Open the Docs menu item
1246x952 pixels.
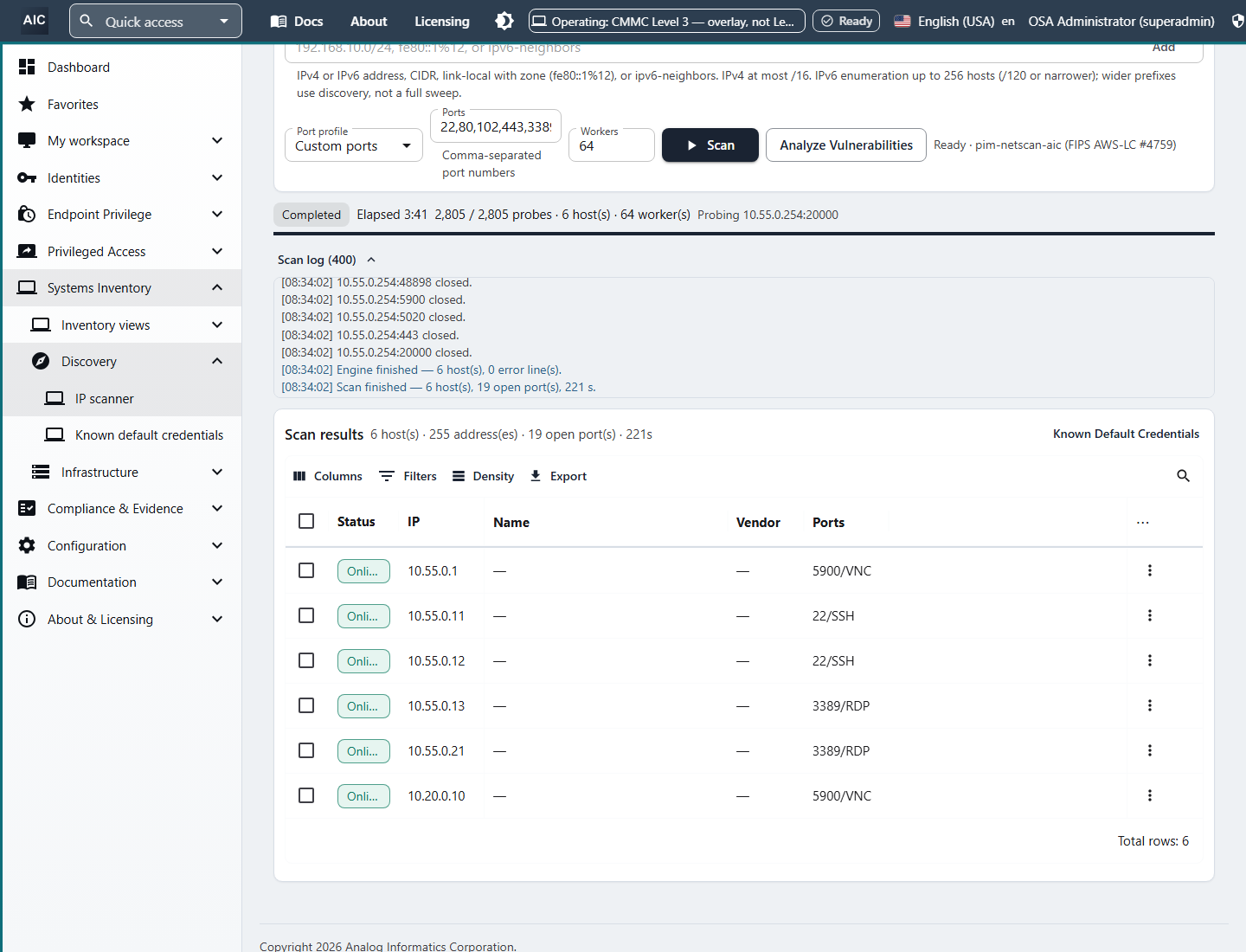coord(297,21)
